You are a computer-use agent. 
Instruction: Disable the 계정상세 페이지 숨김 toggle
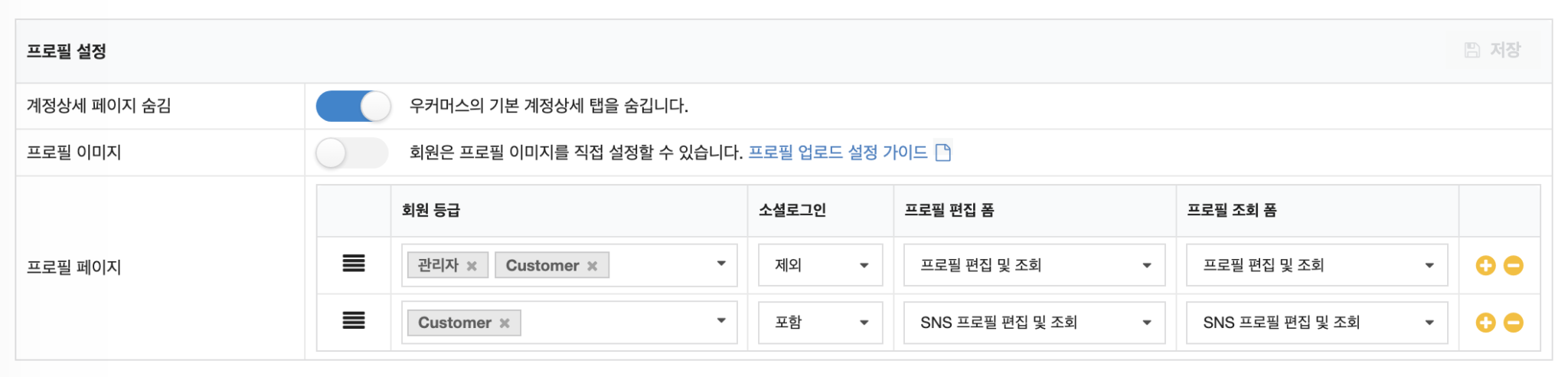[x=353, y=107]
